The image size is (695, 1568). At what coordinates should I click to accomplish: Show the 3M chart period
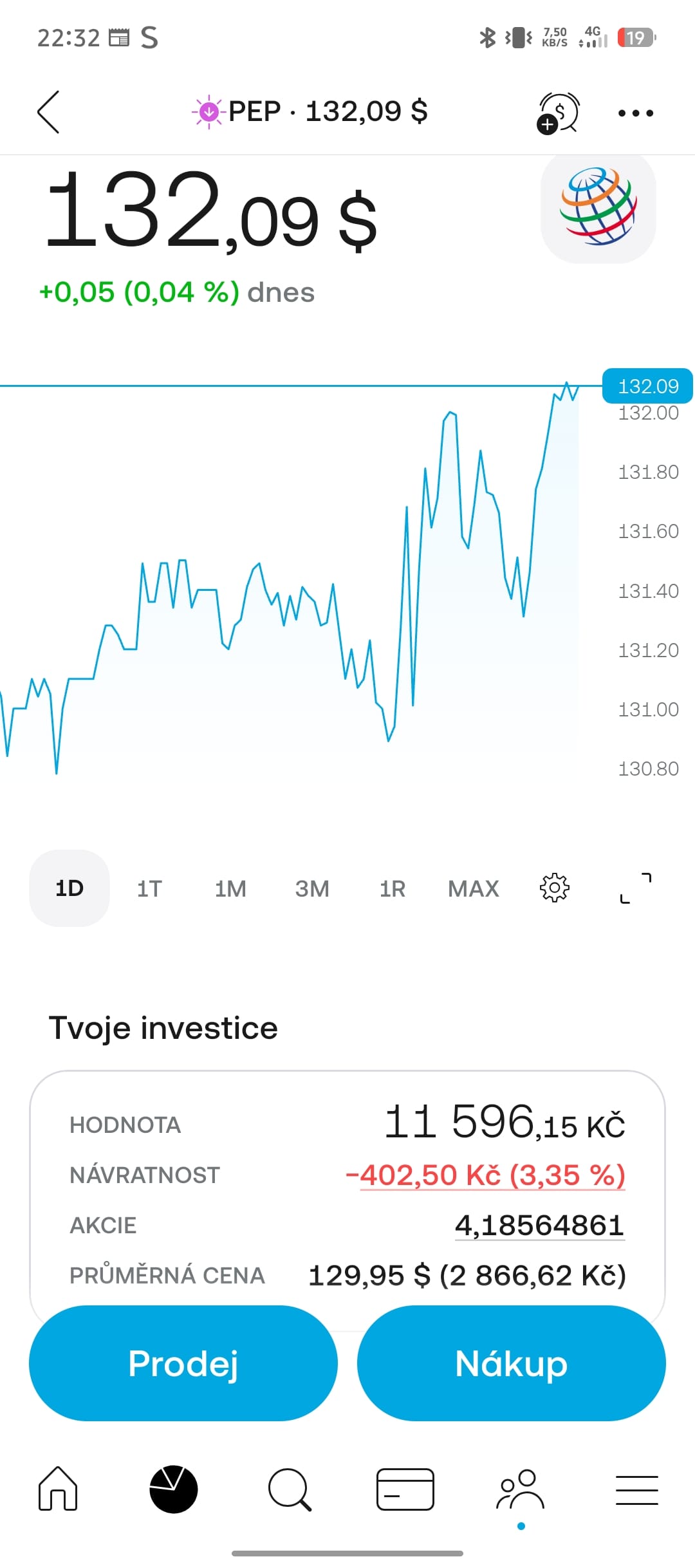tap(312, 888)
